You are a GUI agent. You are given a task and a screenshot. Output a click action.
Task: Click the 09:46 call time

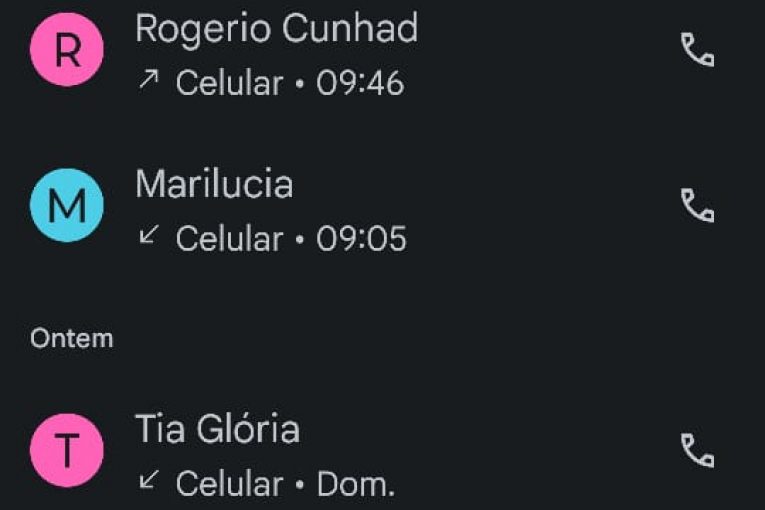pyautogui.click(x=360, y=83)
